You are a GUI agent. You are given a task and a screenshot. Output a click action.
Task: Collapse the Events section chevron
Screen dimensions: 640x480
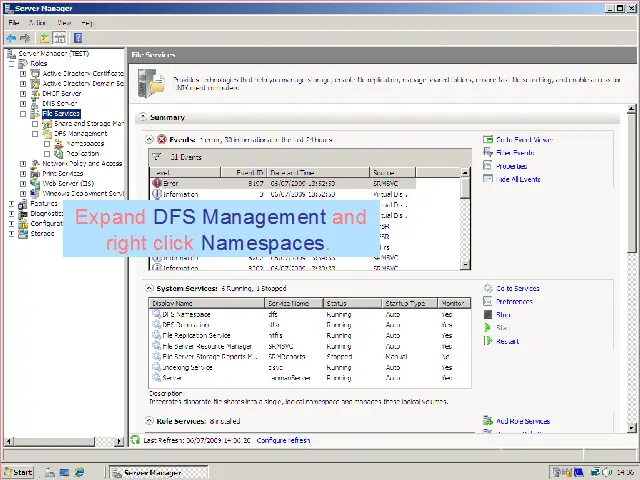click(x=149, y=140)
